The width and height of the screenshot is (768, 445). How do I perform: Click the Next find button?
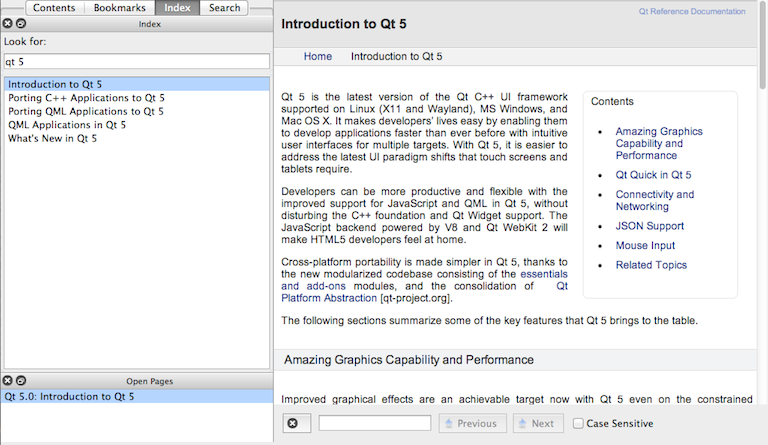pos(538,423)
